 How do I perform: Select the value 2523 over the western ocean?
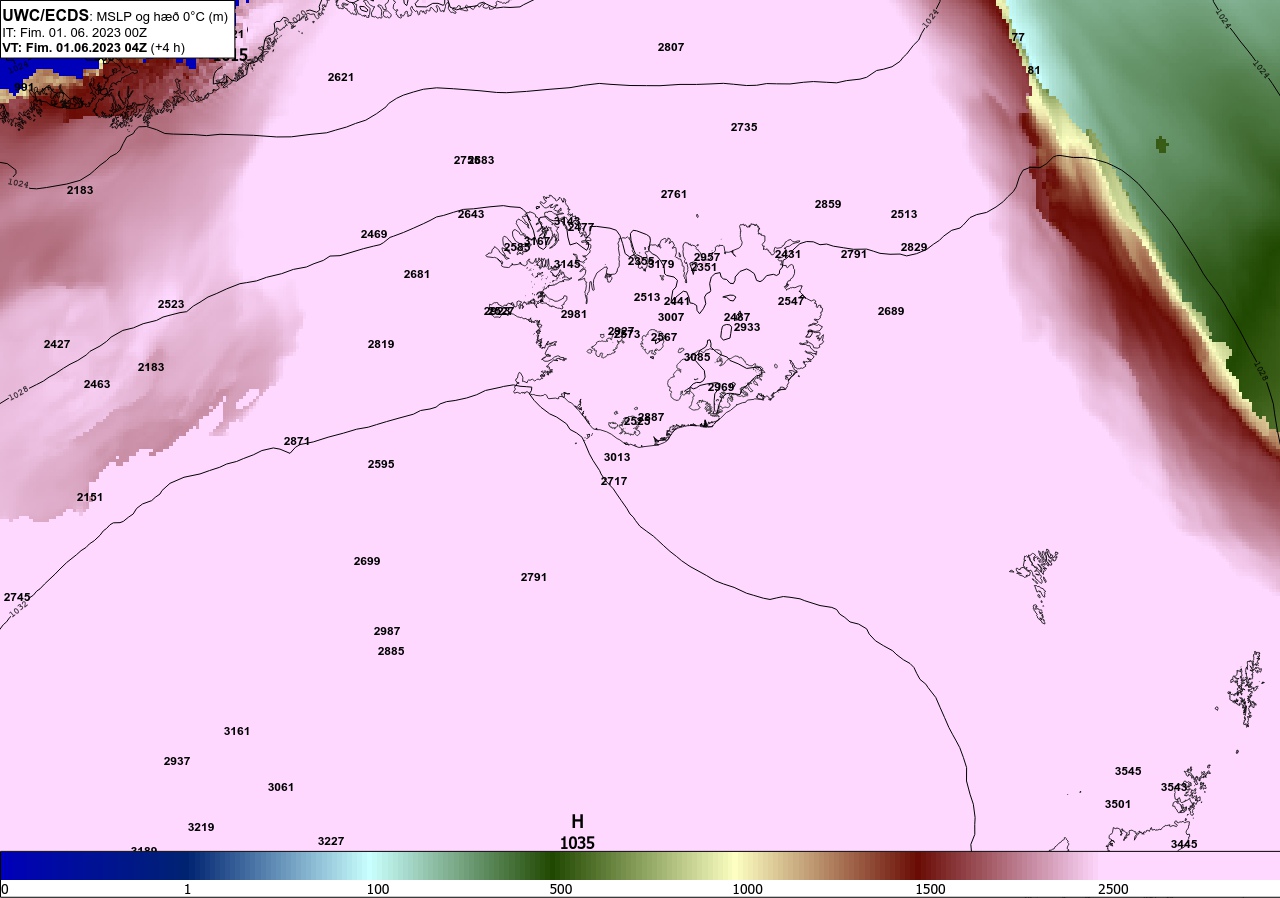coord(171,304)
